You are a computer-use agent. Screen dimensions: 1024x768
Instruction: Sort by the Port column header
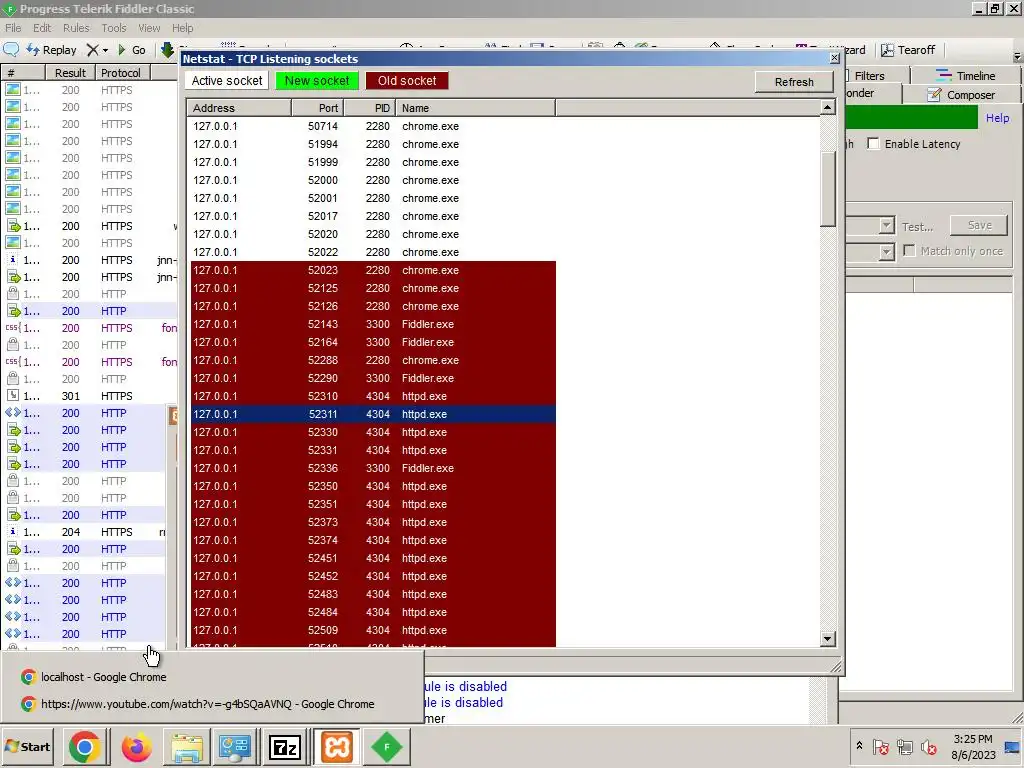tap(317, 108)
